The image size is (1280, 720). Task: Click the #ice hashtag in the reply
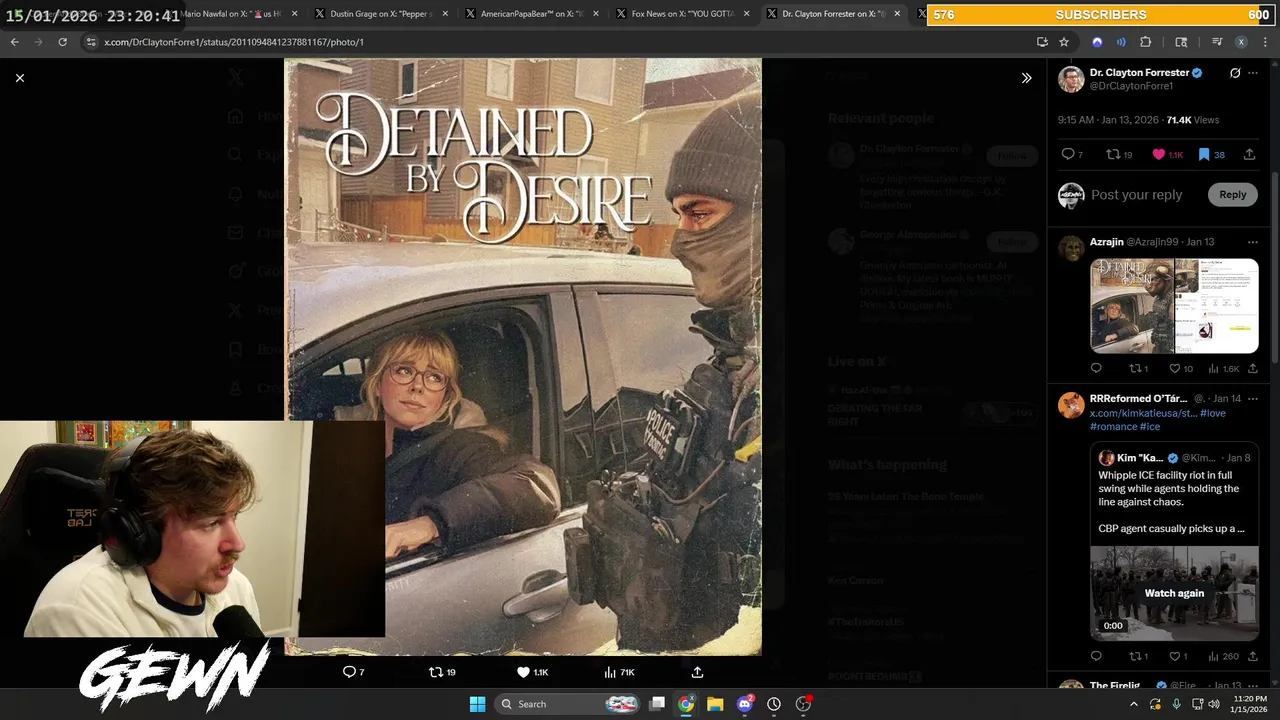pos(1150,427)
